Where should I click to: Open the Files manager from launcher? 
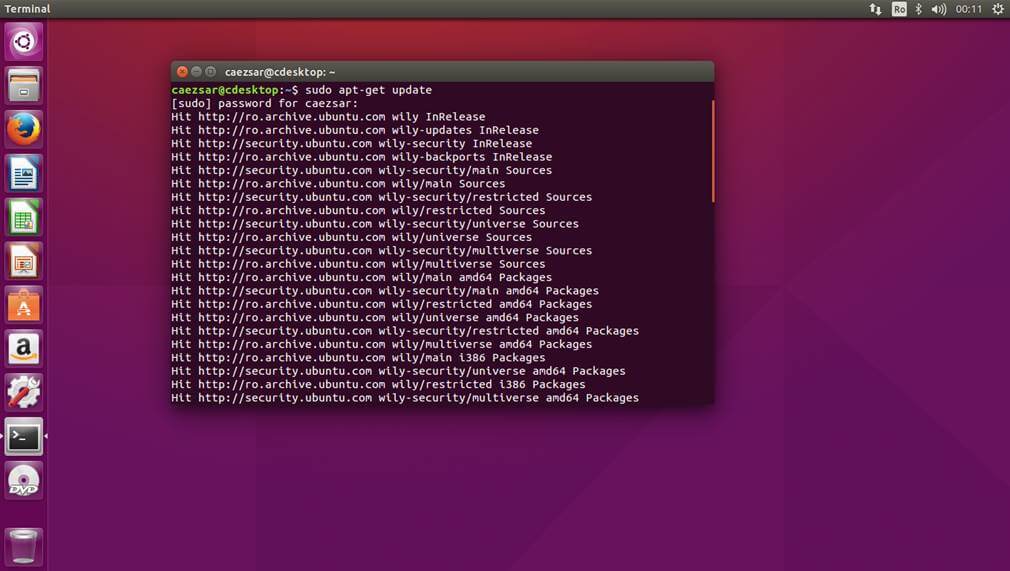(24, 85)
